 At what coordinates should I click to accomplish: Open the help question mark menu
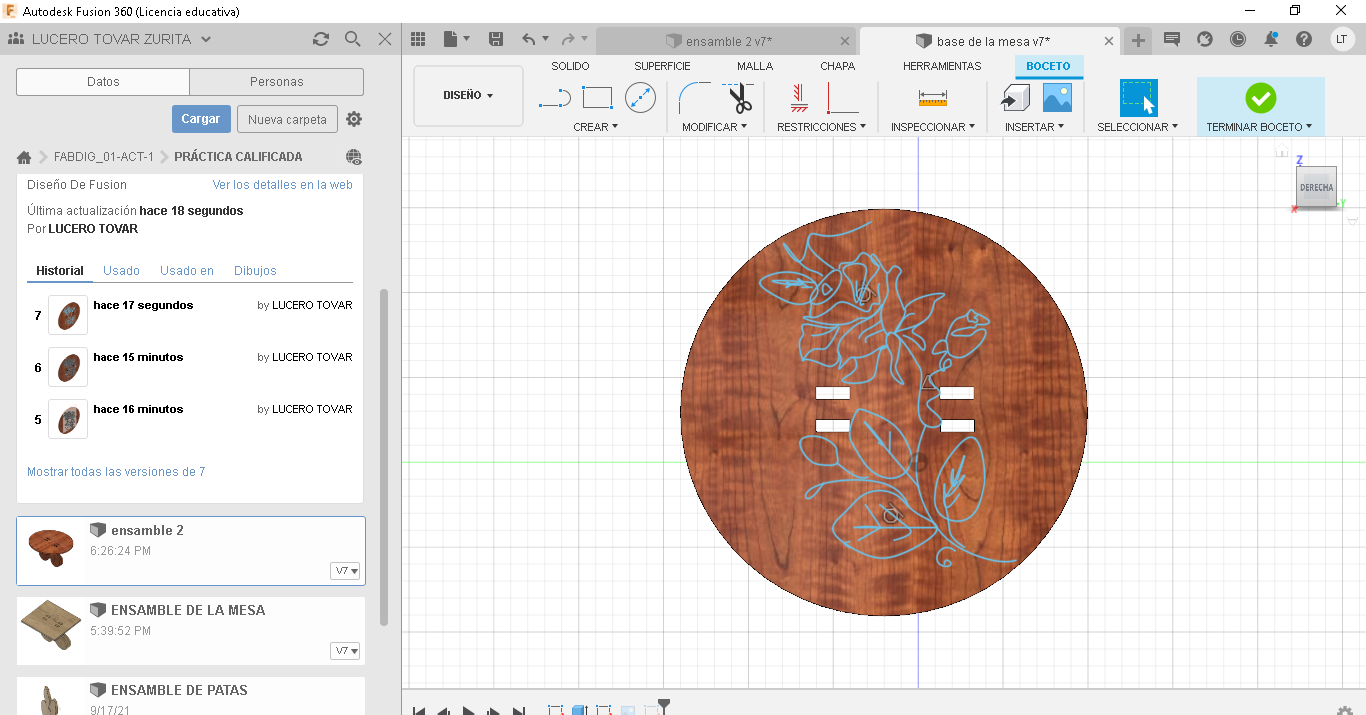click(x=1304, y=39)
